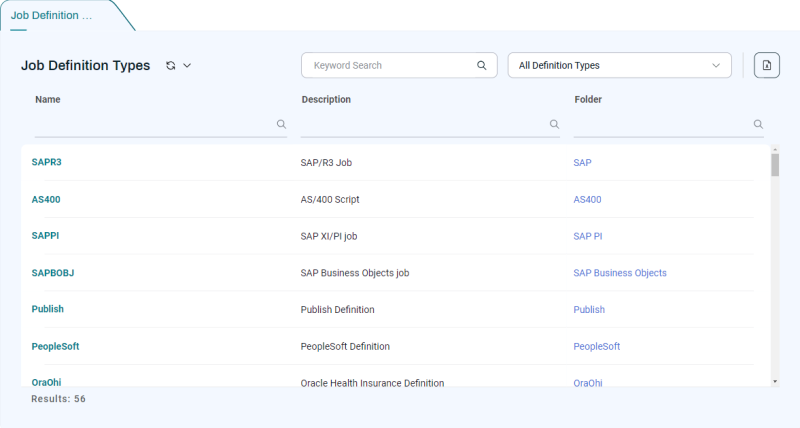Click the Keyword Search magnifier icon
Image resolution: width=800 pixels, height=428 pixels.
tap(481, 66)
